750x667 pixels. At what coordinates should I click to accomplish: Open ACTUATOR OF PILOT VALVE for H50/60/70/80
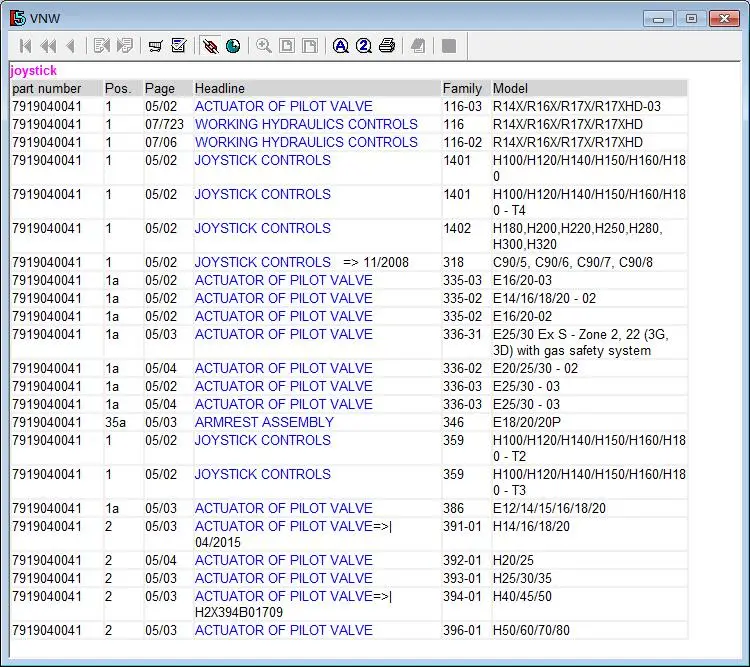coord(283,630)
